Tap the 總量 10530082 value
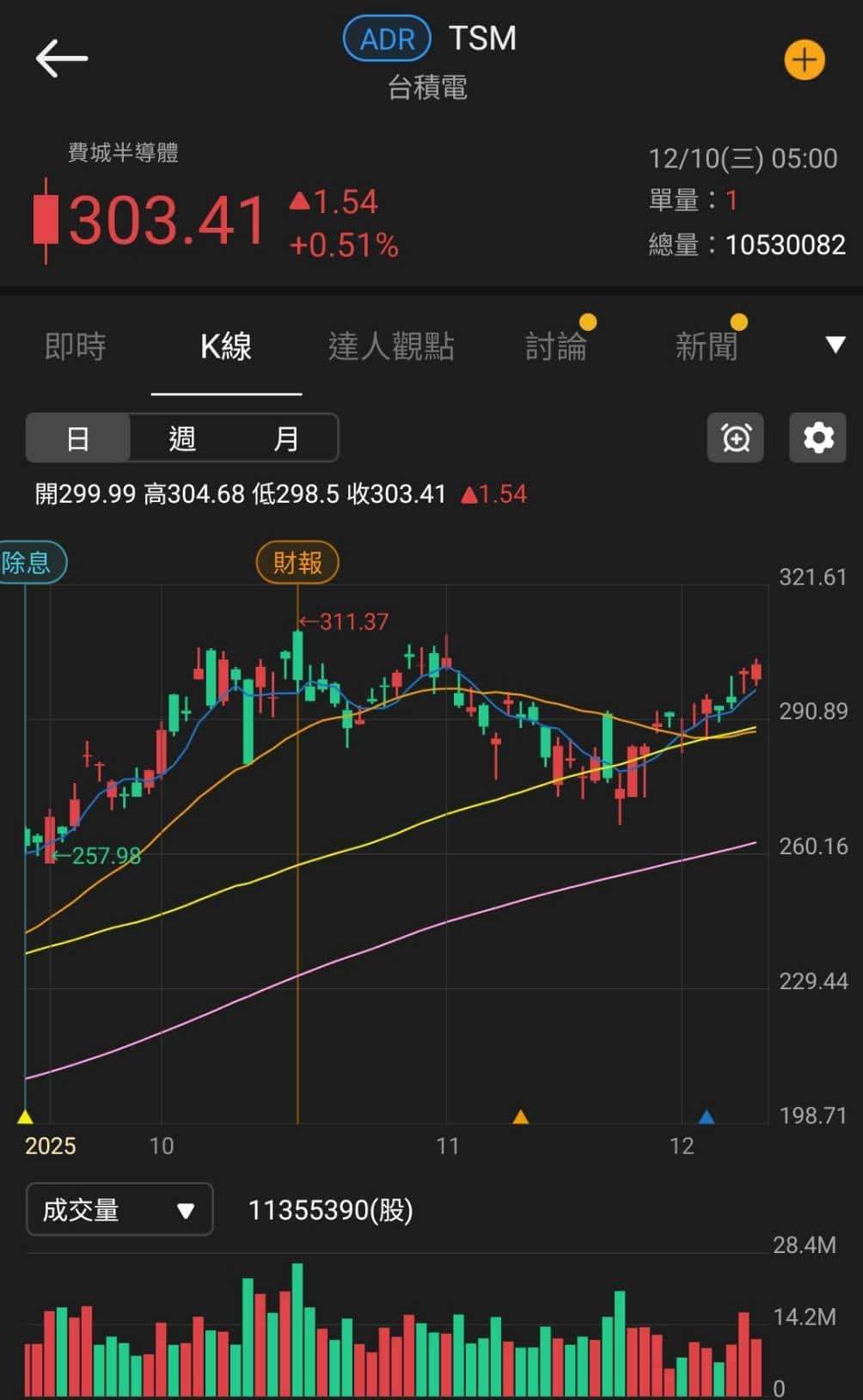 pos(786,245)
